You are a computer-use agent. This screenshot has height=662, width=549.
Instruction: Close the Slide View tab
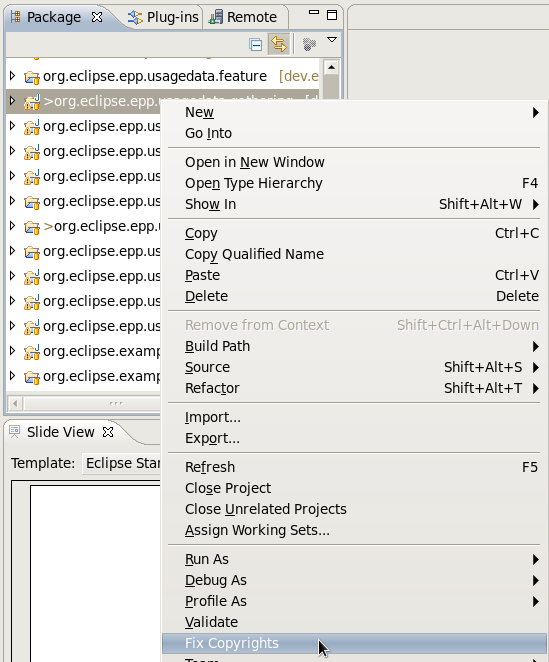pyautogui.click(x=108, y=432)
